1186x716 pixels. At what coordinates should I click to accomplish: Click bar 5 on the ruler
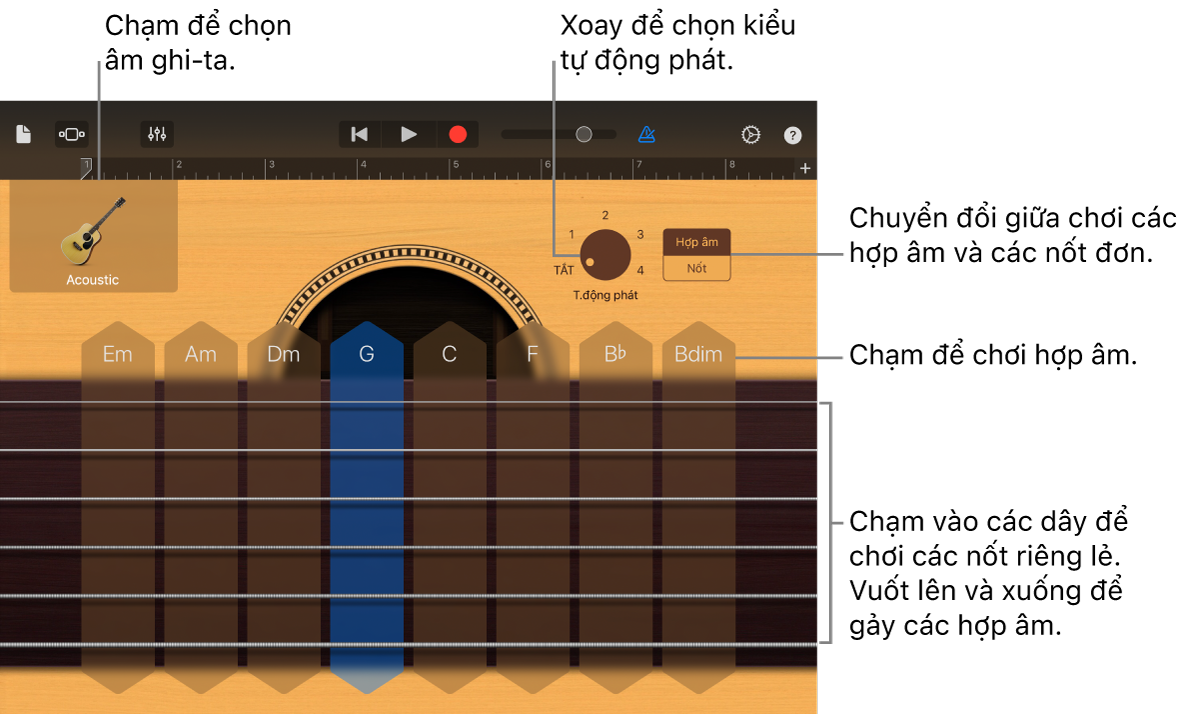coord(456,167)
